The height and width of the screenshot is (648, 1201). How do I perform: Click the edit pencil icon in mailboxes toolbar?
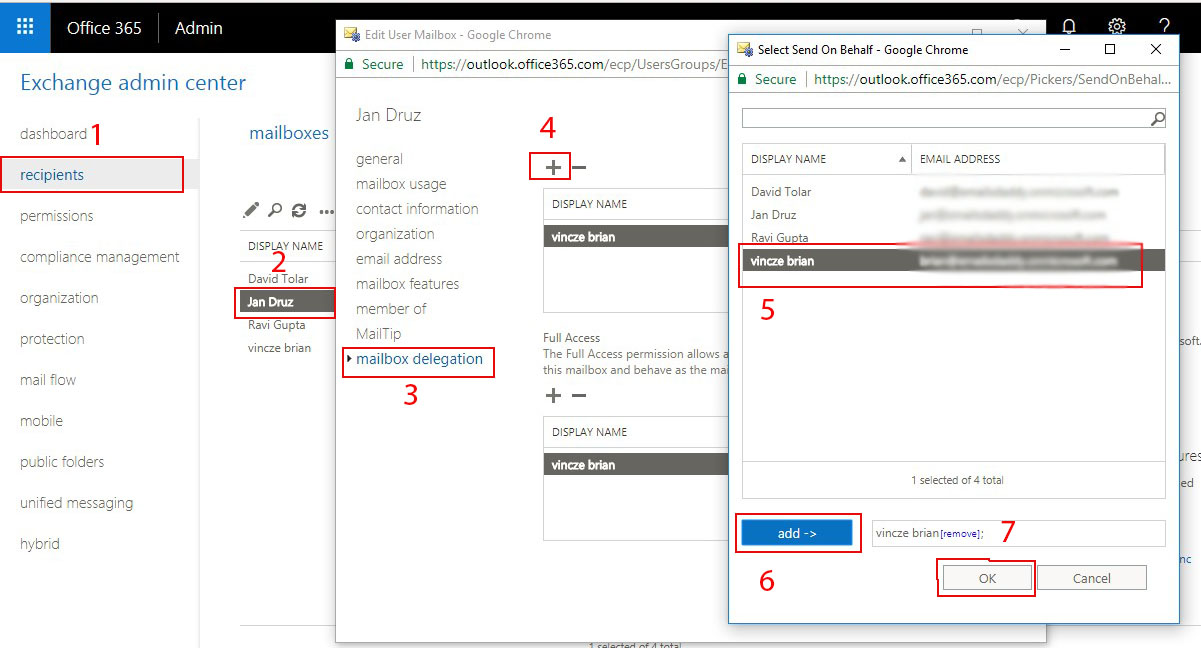coord(251,211)
